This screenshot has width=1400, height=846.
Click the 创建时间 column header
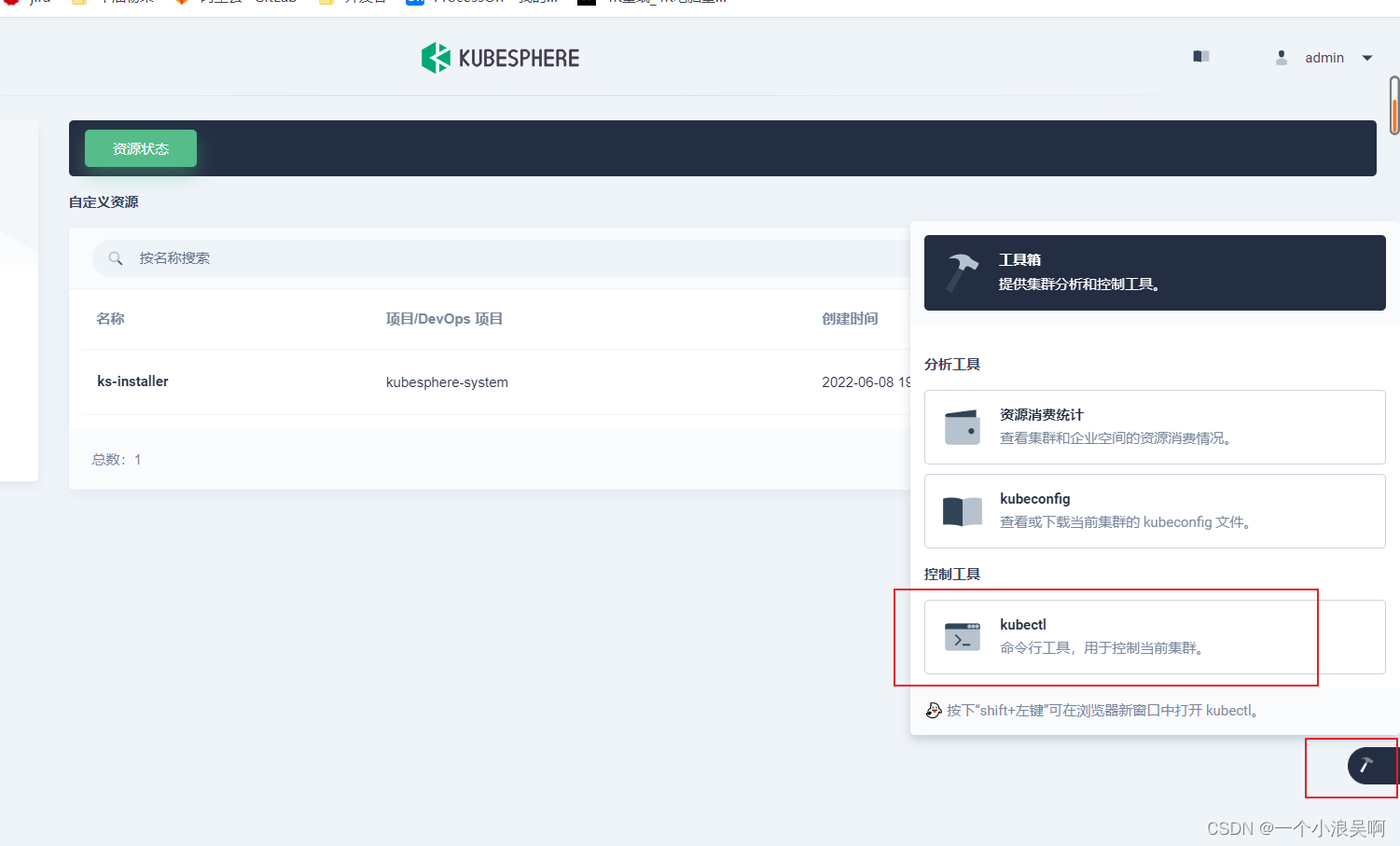click(x=850, y=318)
